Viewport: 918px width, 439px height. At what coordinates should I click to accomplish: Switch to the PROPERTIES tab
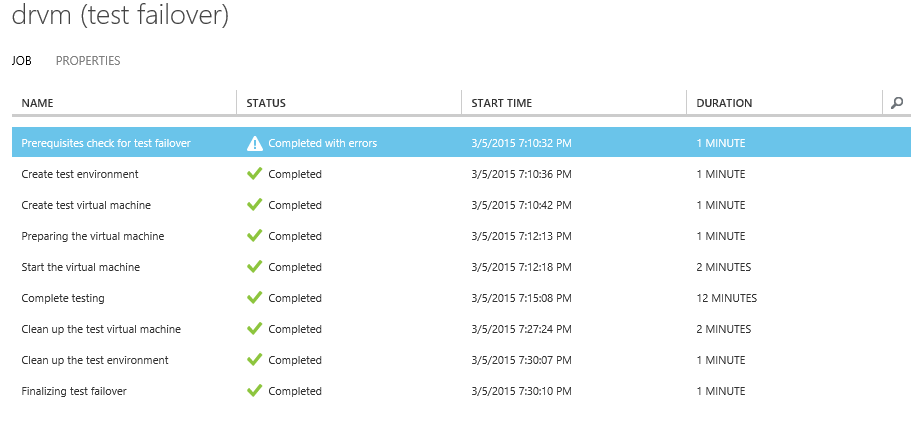88,61
